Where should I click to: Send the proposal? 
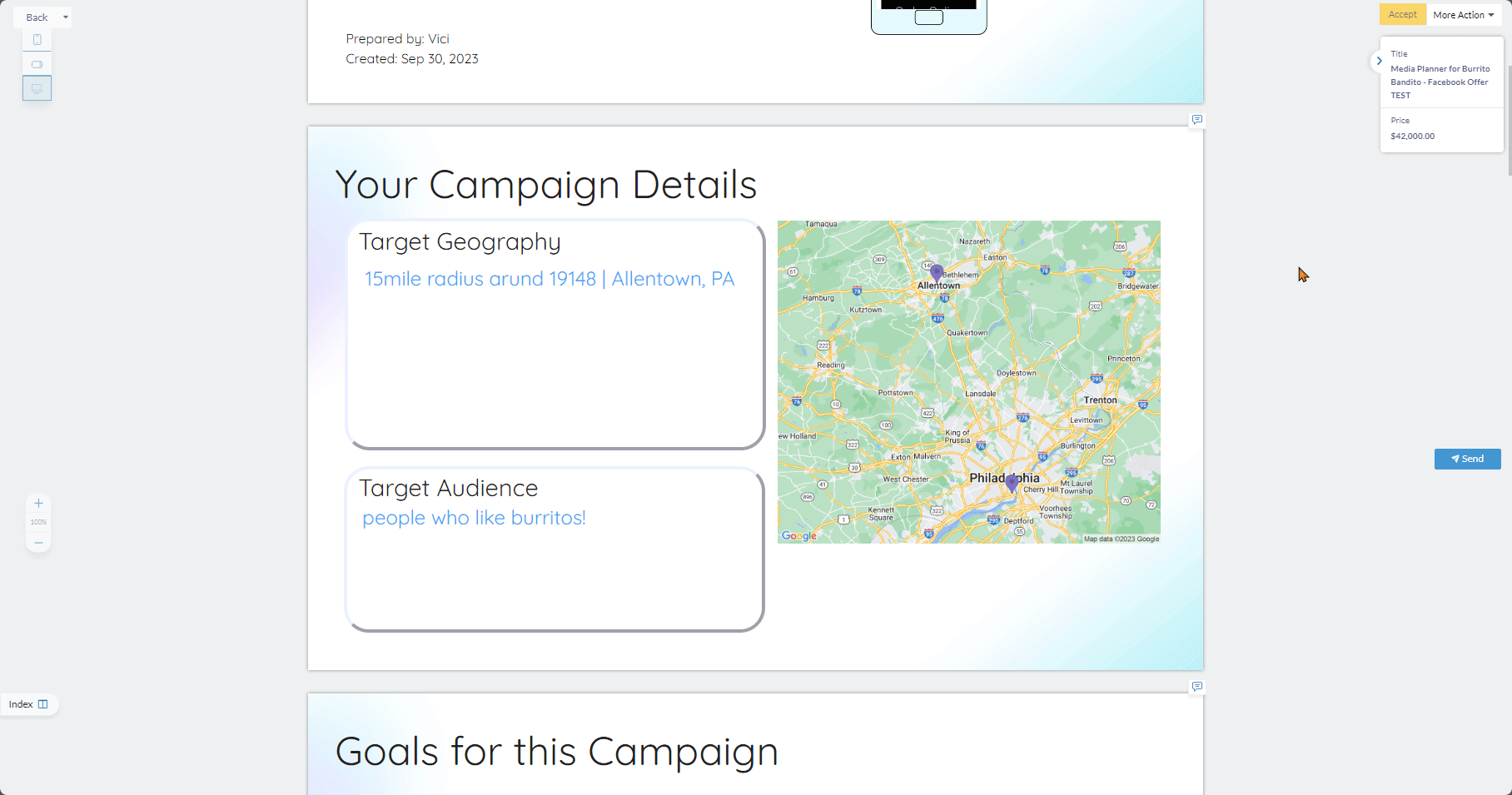(1467, 459)
